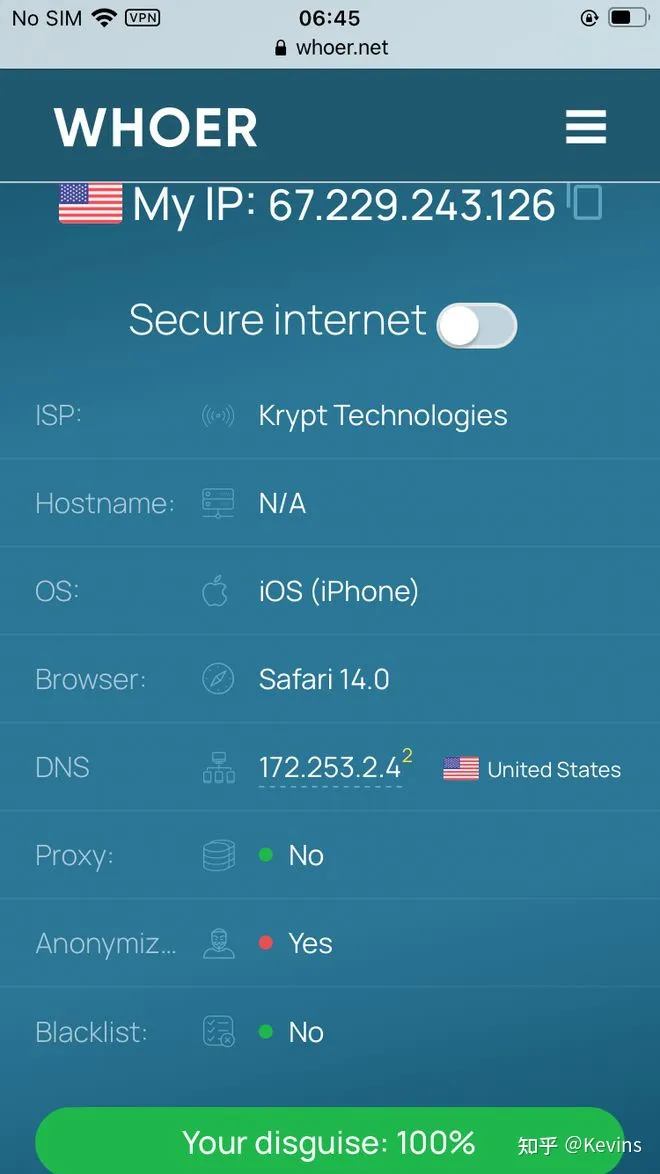Tap the Krypt Technologies ISP value

point(383,416)
